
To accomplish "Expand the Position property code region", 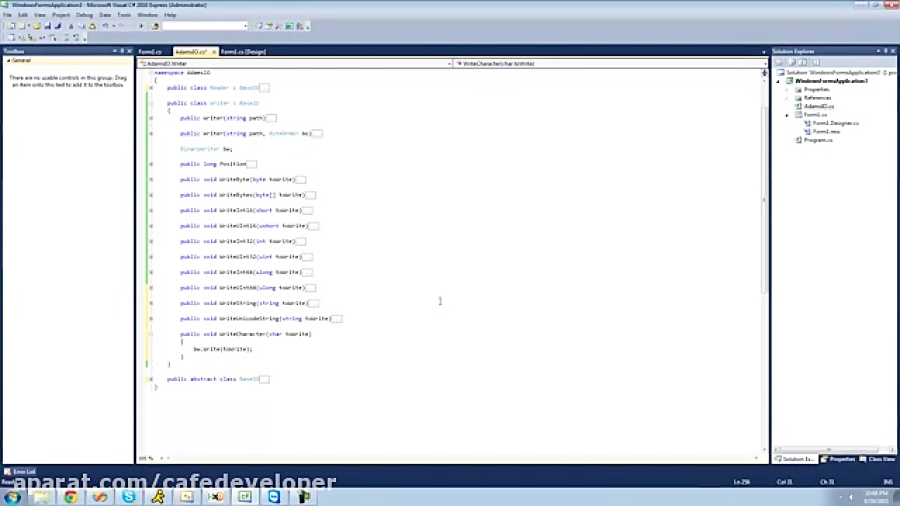I will (151, 164).
